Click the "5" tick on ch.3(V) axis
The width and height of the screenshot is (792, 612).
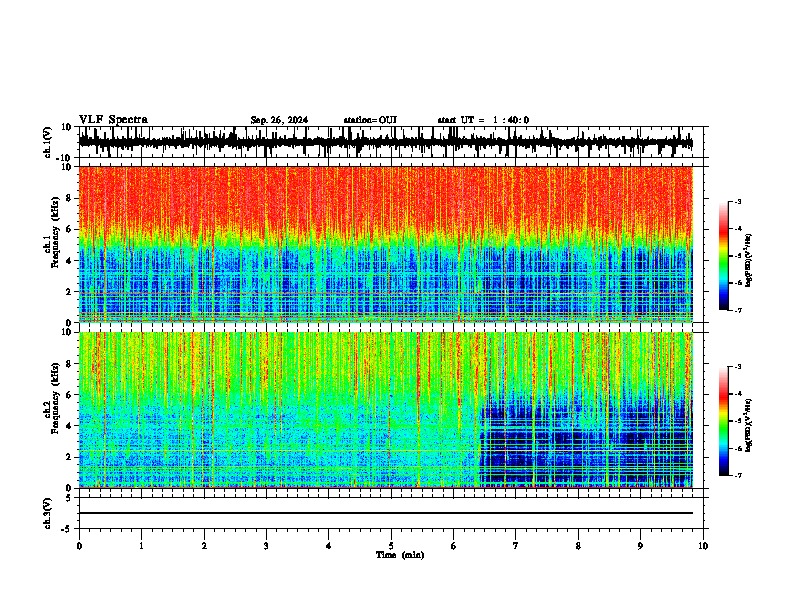(70, 498)
